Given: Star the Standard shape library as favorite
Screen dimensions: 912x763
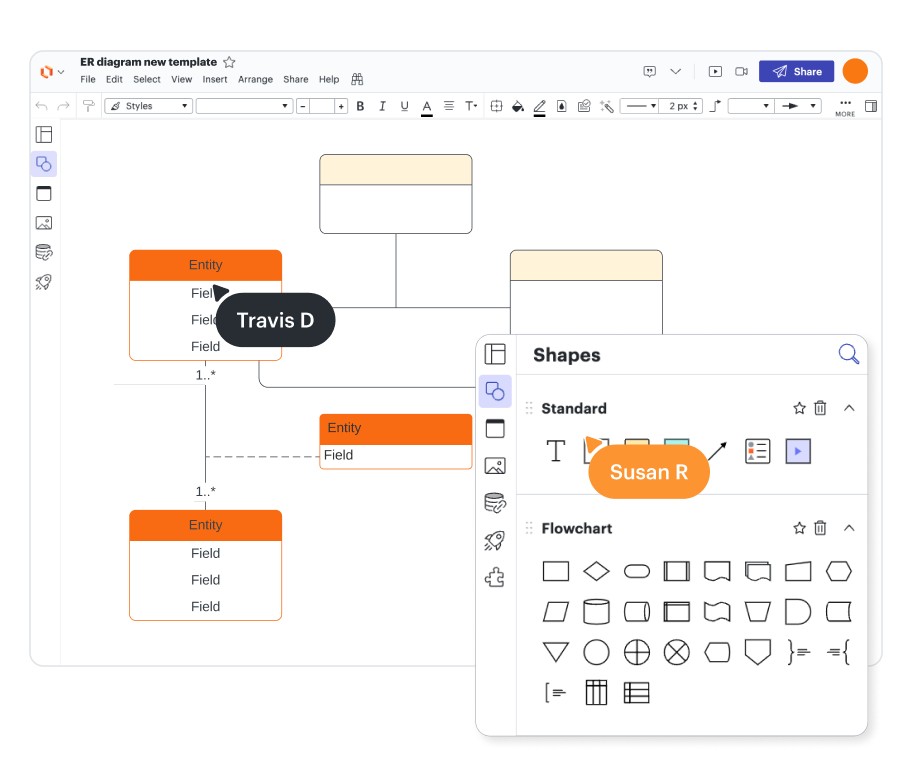Looking at the screenshot, I should [799, 408].
